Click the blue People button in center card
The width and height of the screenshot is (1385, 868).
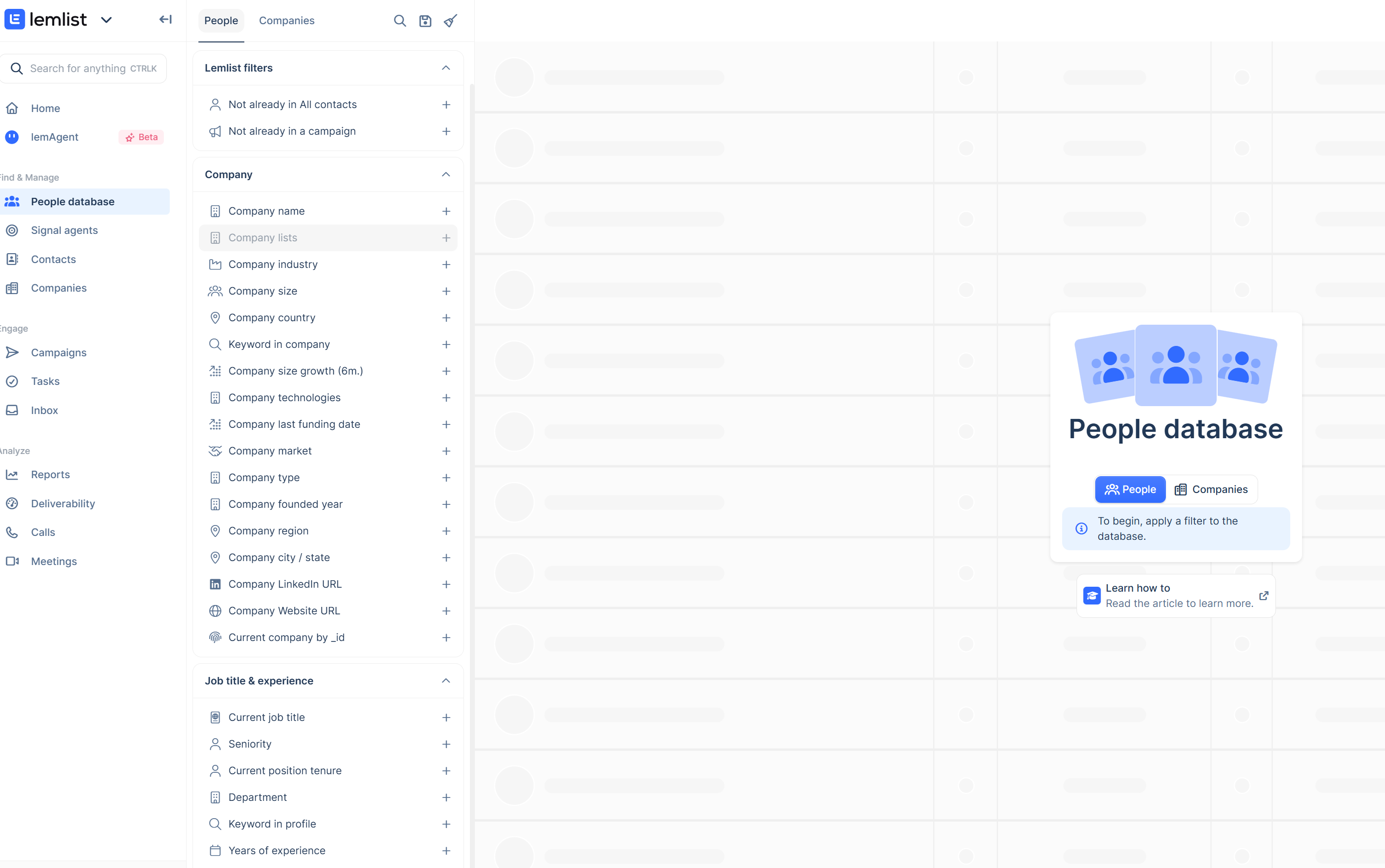[1130, 489]
